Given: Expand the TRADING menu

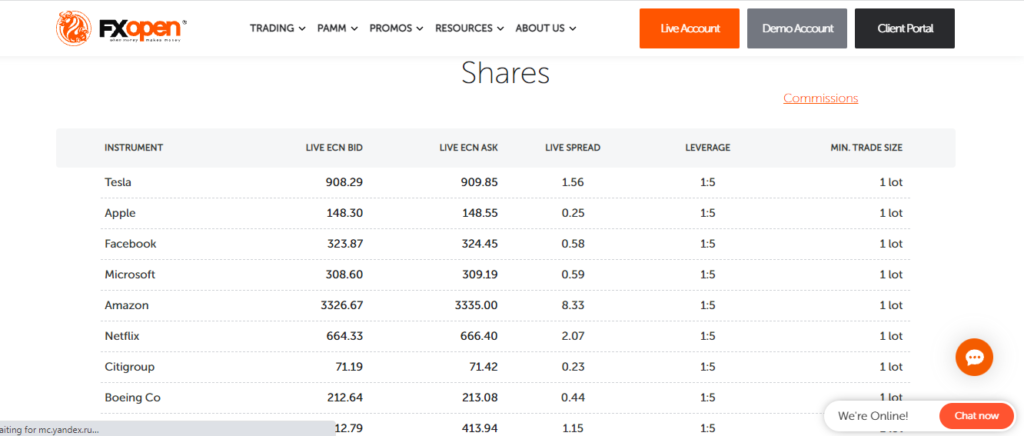Looking at the screenshot, I should tap(278, 28).
